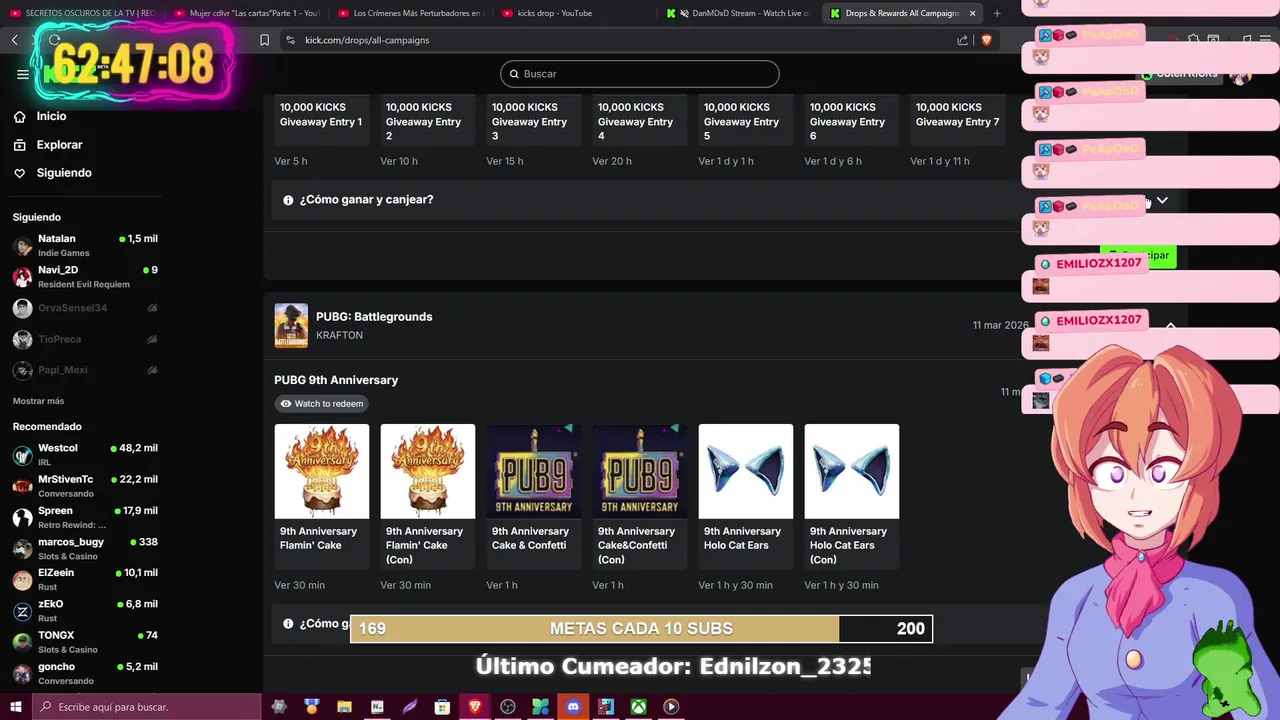Image resolution: width=1280 pixels, height=720 pixels.
Task: Select 9th Anniversary Holo Cat Ears reward
Action: pos(746,497)
